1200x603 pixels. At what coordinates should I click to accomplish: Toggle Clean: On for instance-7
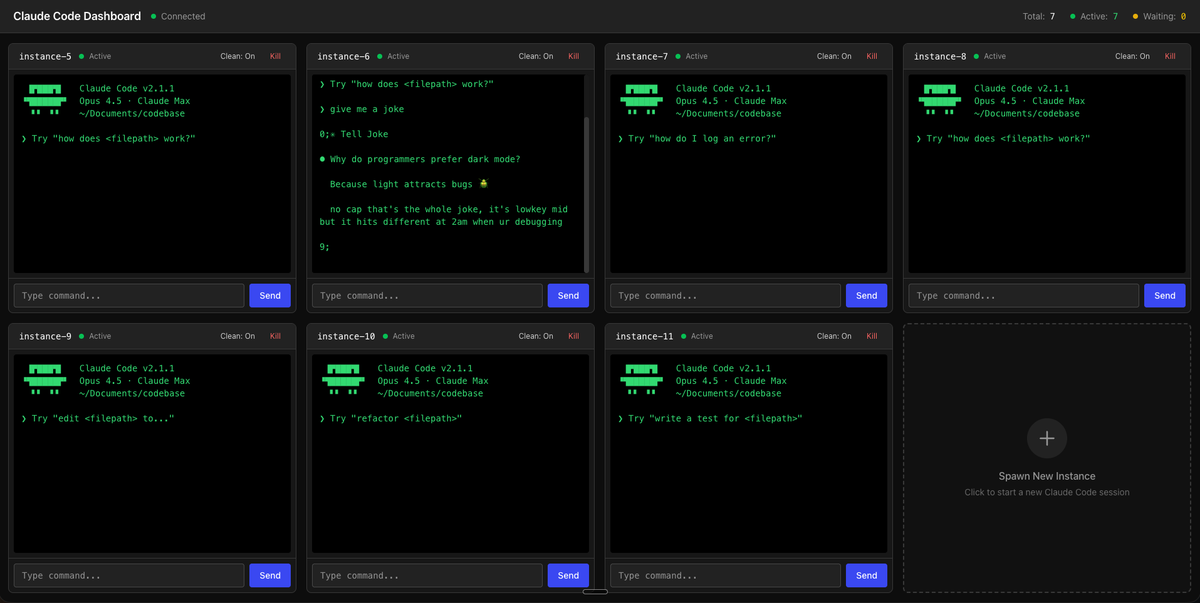(834, 56)
